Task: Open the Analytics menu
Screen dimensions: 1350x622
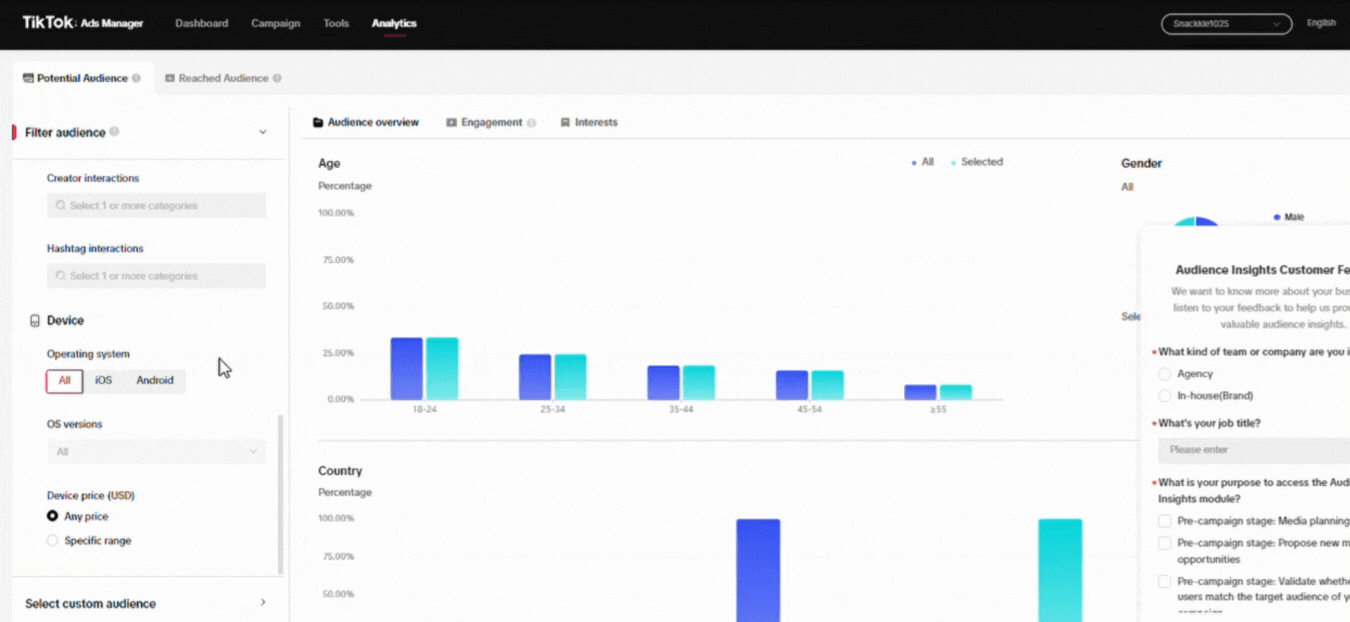Action: click(x=394, y=23)
